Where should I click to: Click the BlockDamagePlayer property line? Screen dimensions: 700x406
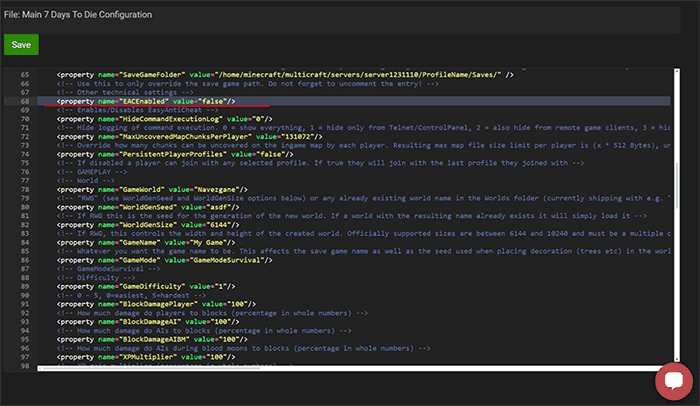click(x=156, y=304)
